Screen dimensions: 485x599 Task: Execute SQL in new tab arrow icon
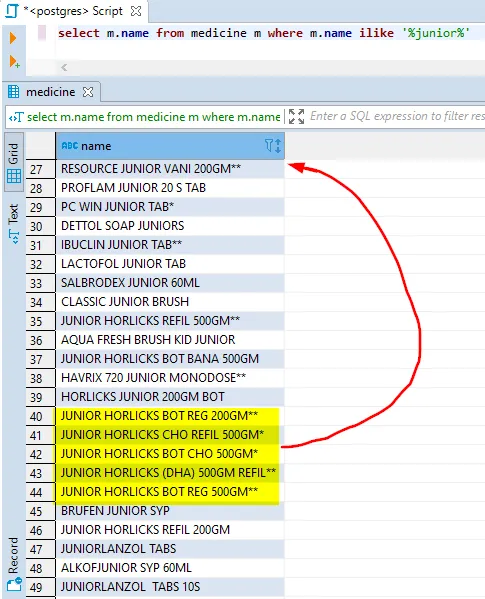(14, 62)
